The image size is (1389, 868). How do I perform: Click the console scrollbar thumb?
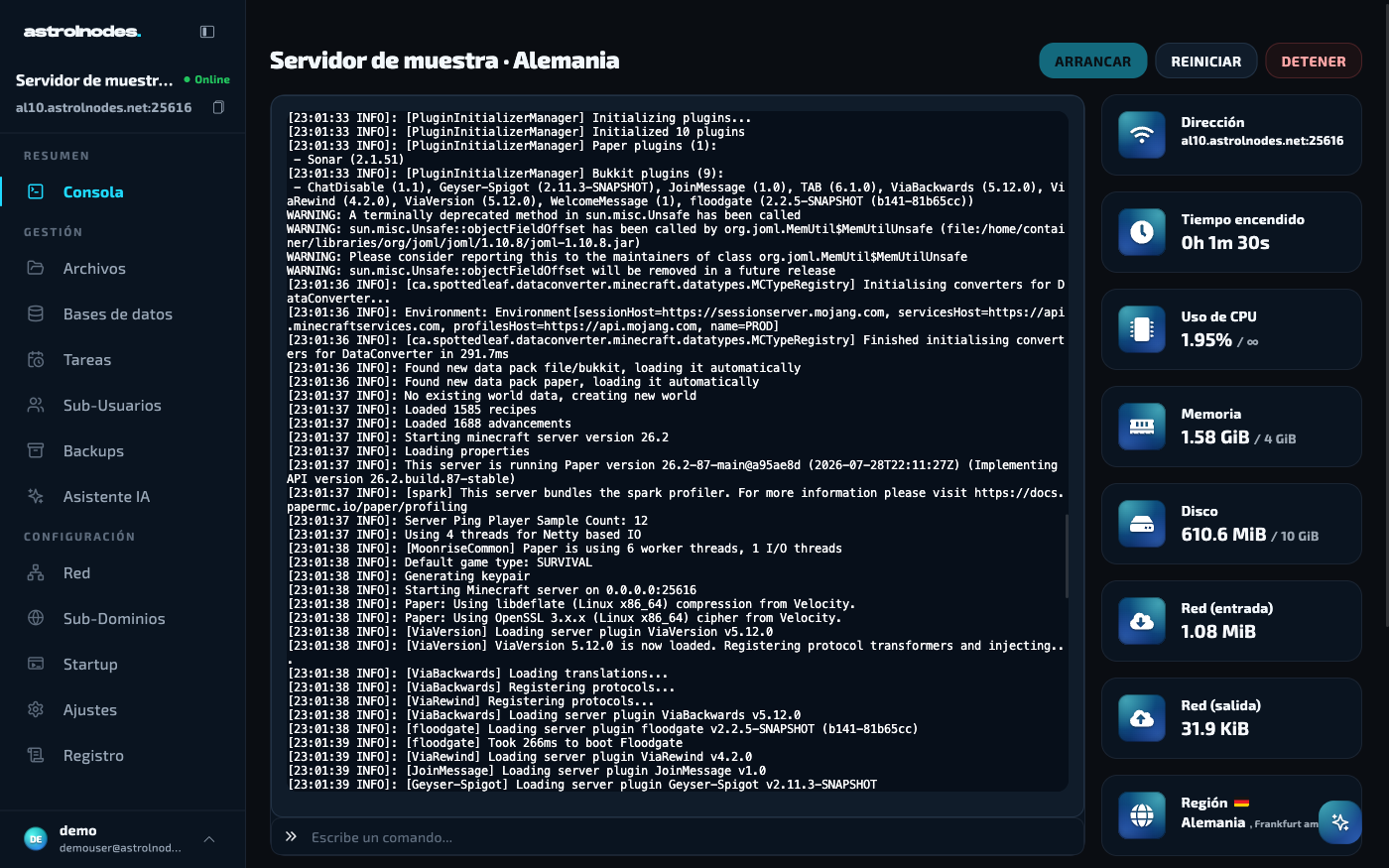click(1068, 556)
